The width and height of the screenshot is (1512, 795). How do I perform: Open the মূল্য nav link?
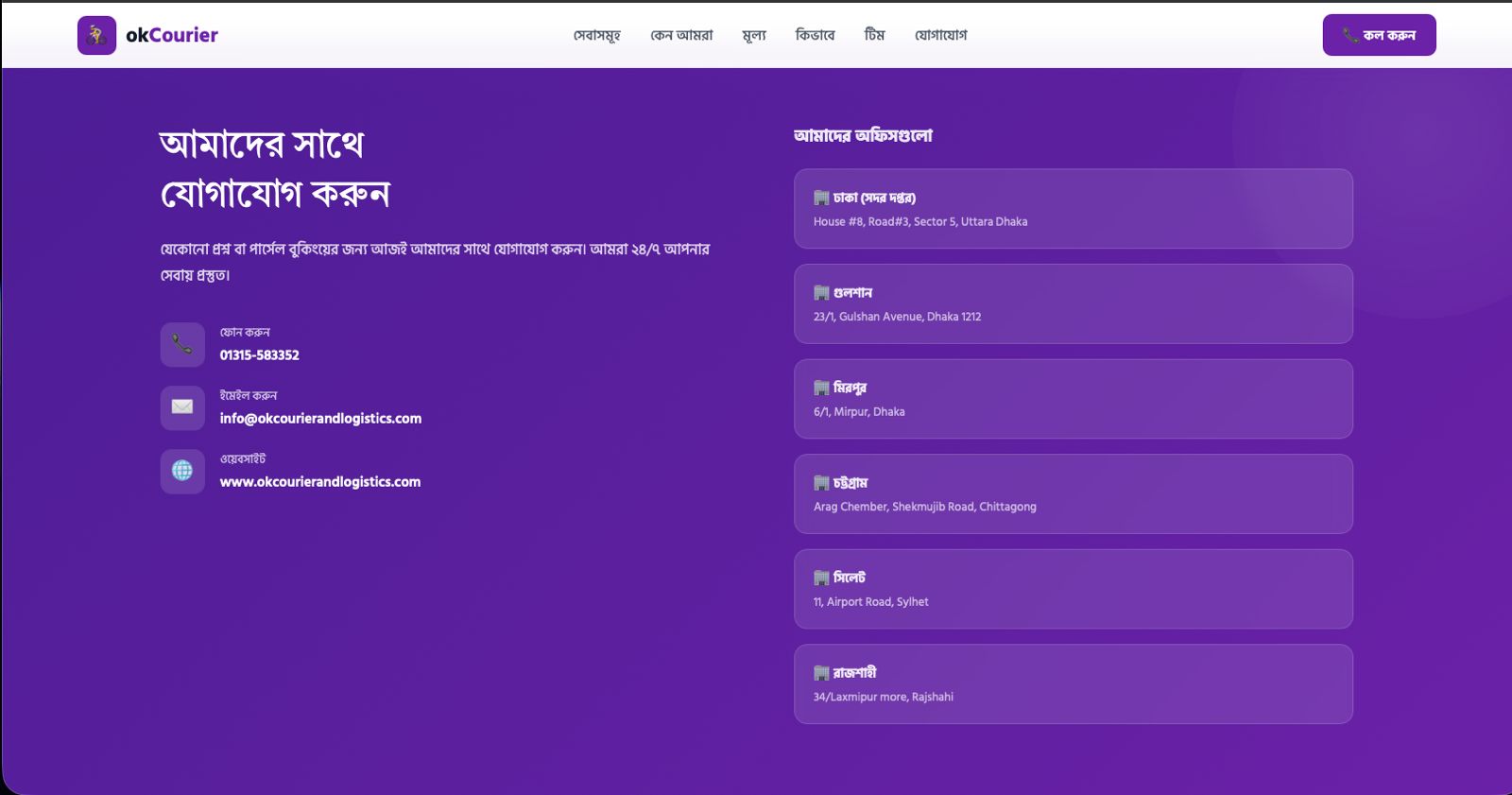point(754,35)
